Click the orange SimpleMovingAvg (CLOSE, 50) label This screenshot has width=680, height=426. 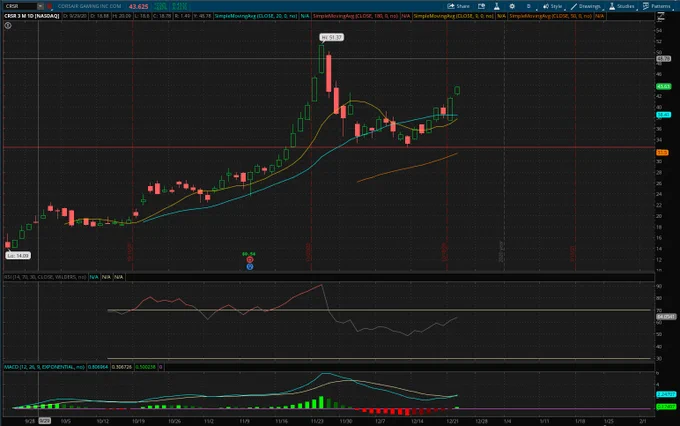click(x=551, y=16)
